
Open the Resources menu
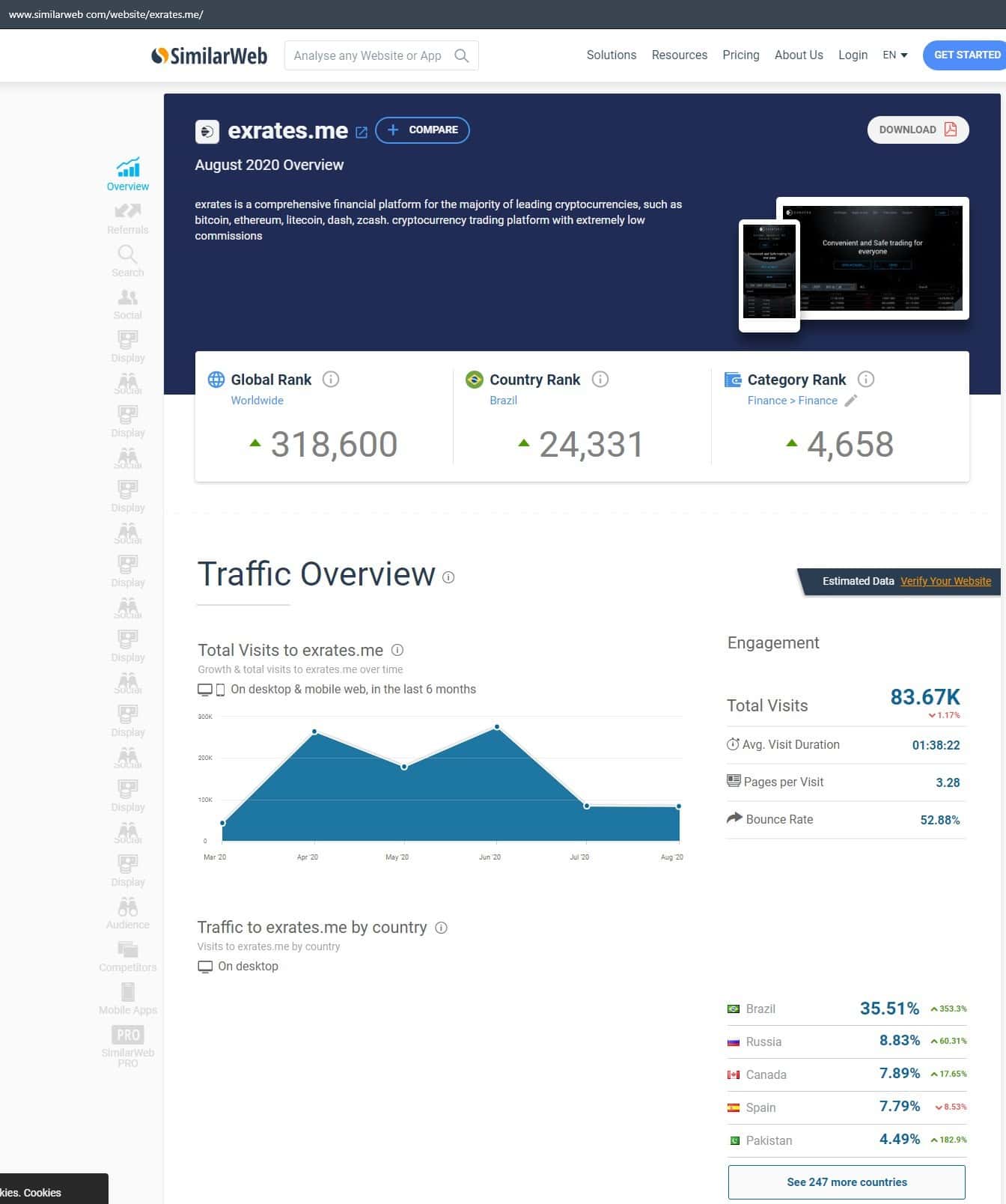(x=680, y=55)
